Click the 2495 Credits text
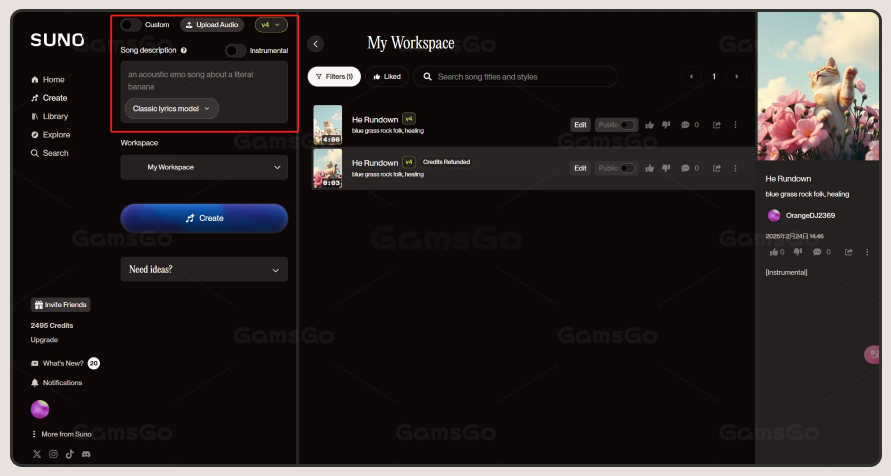The width and height of the screenshot is (891, 476). pos(52,325)
